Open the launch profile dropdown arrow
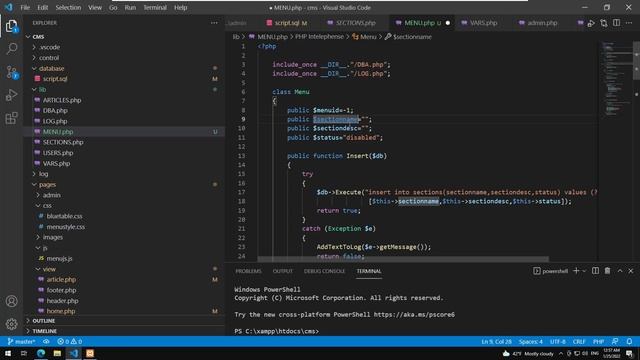The height and width of the screenshot is (360, 640). click(584, 271)
